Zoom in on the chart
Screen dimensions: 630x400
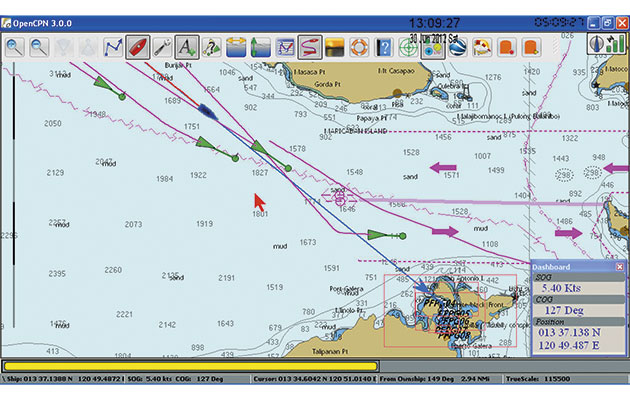click(x=15, y=47)
